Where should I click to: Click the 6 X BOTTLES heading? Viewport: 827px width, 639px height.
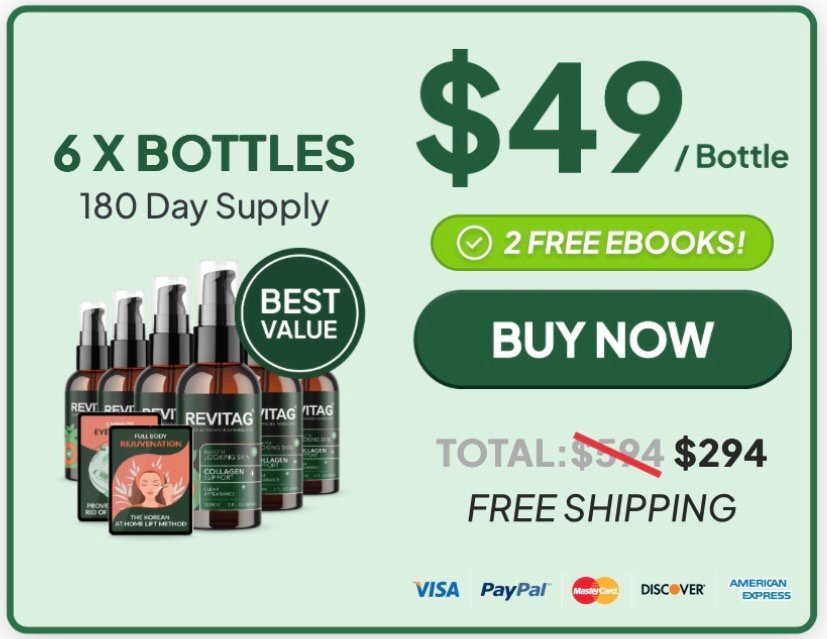pos(204,153)
